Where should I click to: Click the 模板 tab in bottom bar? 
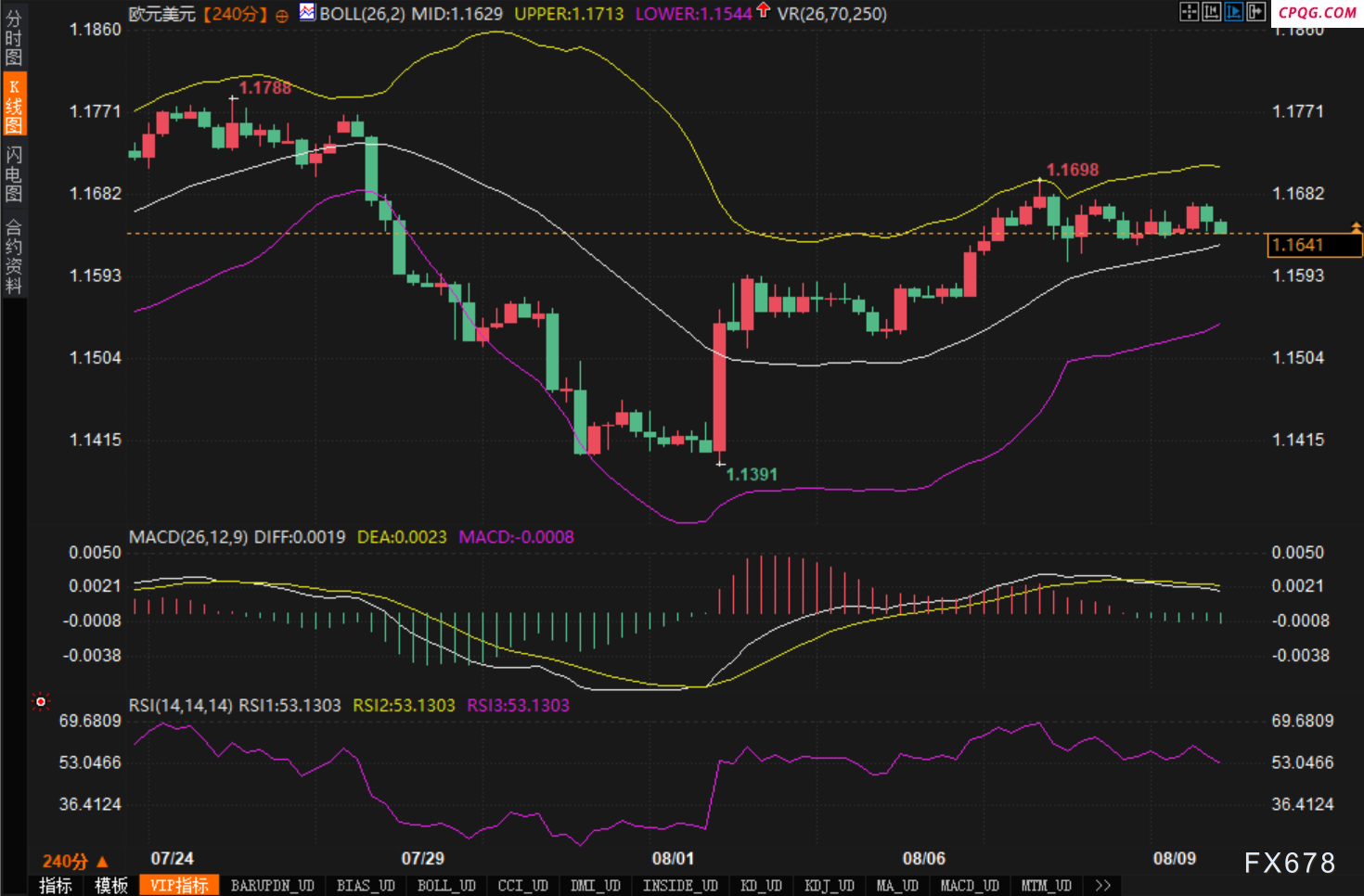(111, 886)
